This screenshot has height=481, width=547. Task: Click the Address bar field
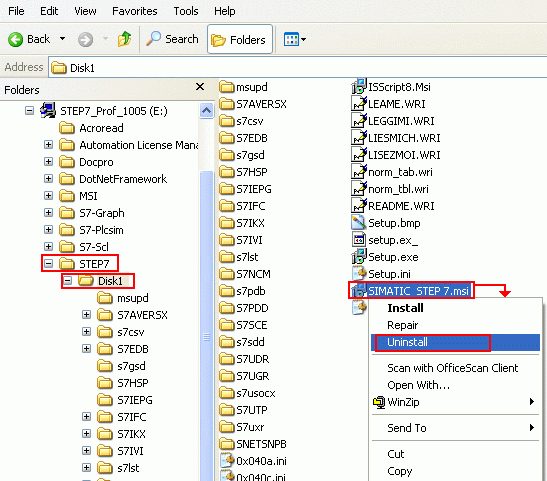point(297,68)
